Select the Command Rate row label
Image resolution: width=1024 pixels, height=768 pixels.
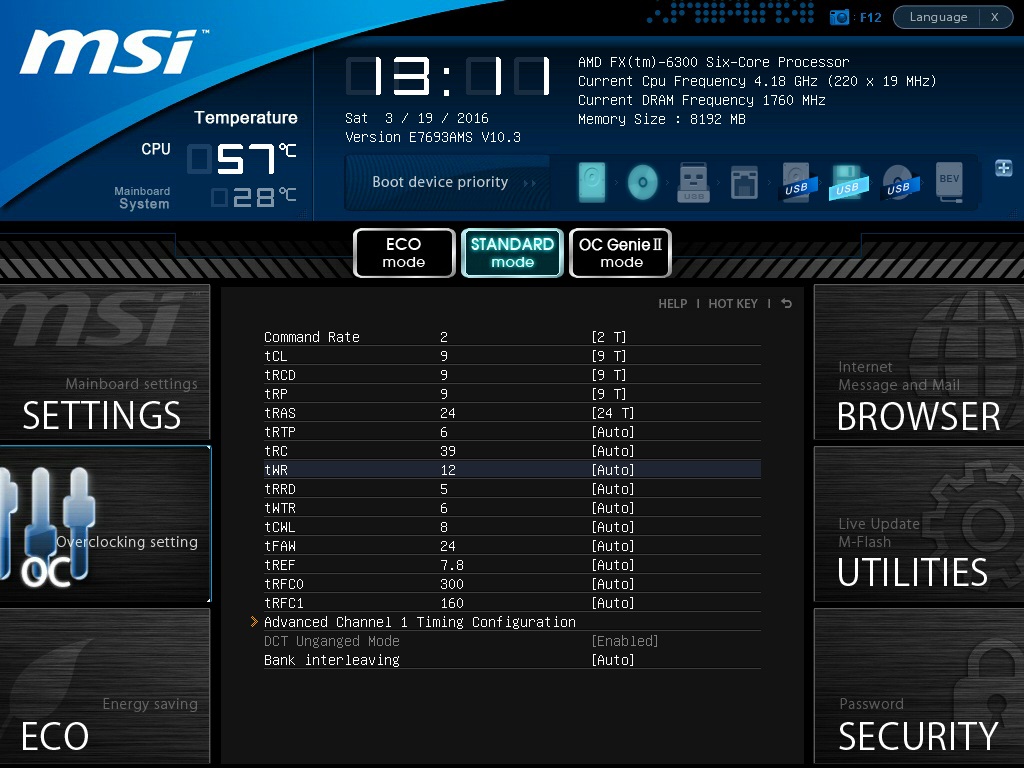click(x=312, y=337)
